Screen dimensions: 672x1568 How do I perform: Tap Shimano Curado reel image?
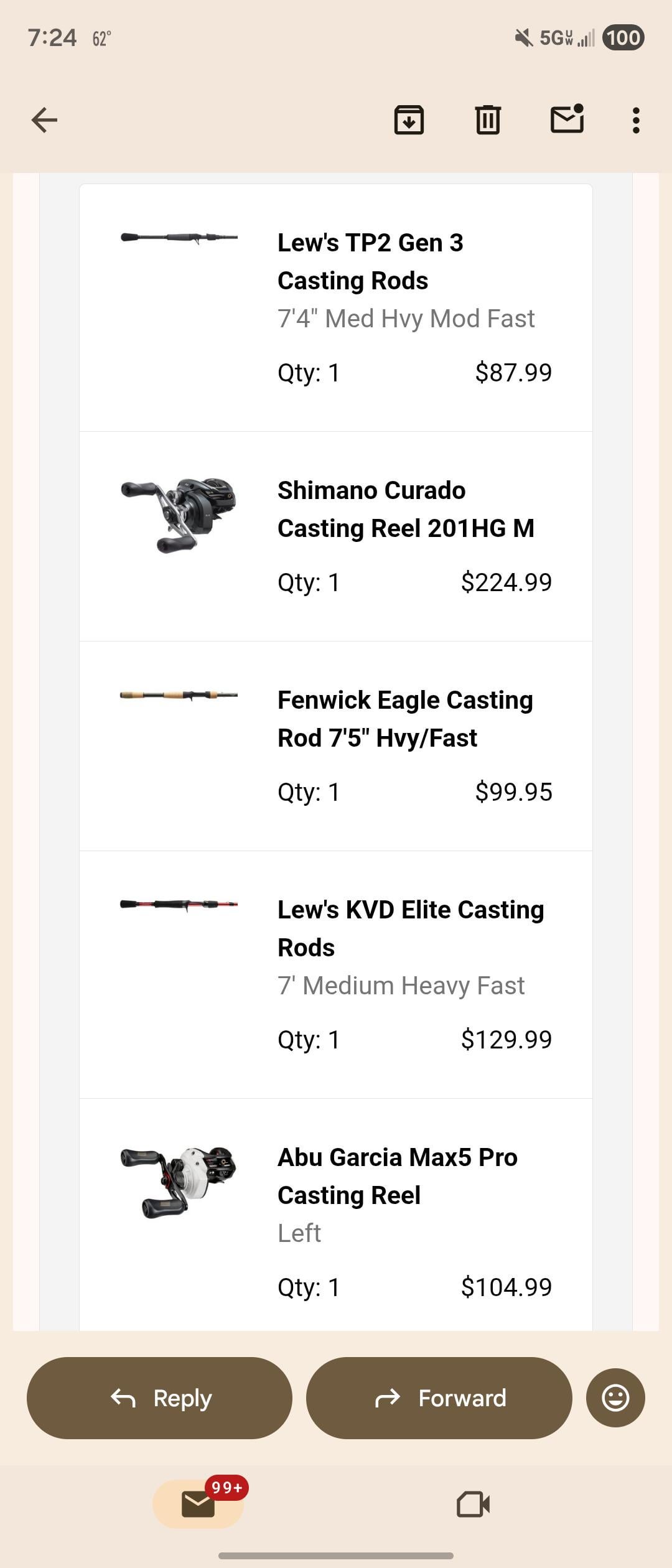(x=179, y=515)
